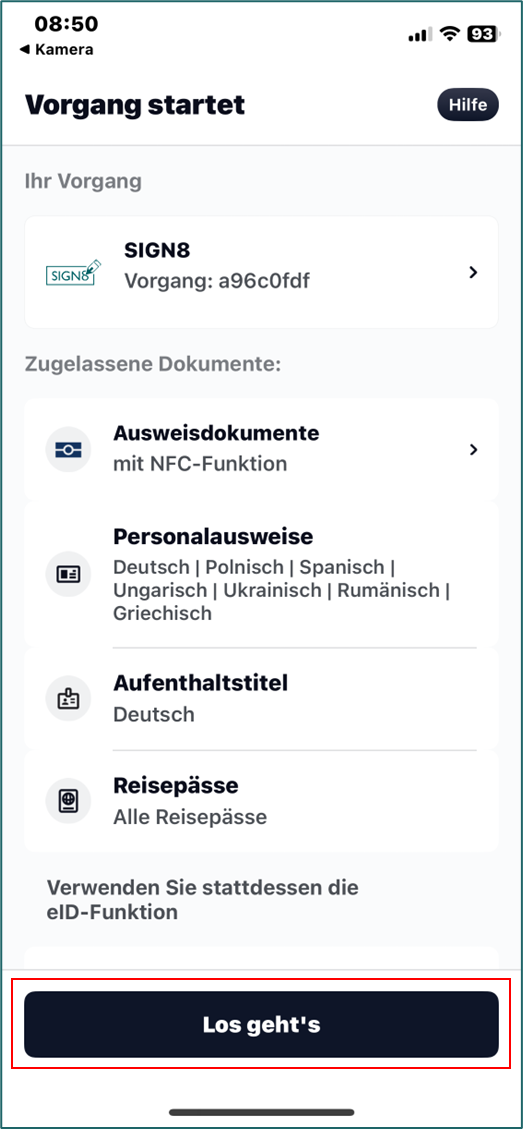
Task: Tap the Ausweisdokumente mit NFC-Funktion row
Action: (262, 449)
